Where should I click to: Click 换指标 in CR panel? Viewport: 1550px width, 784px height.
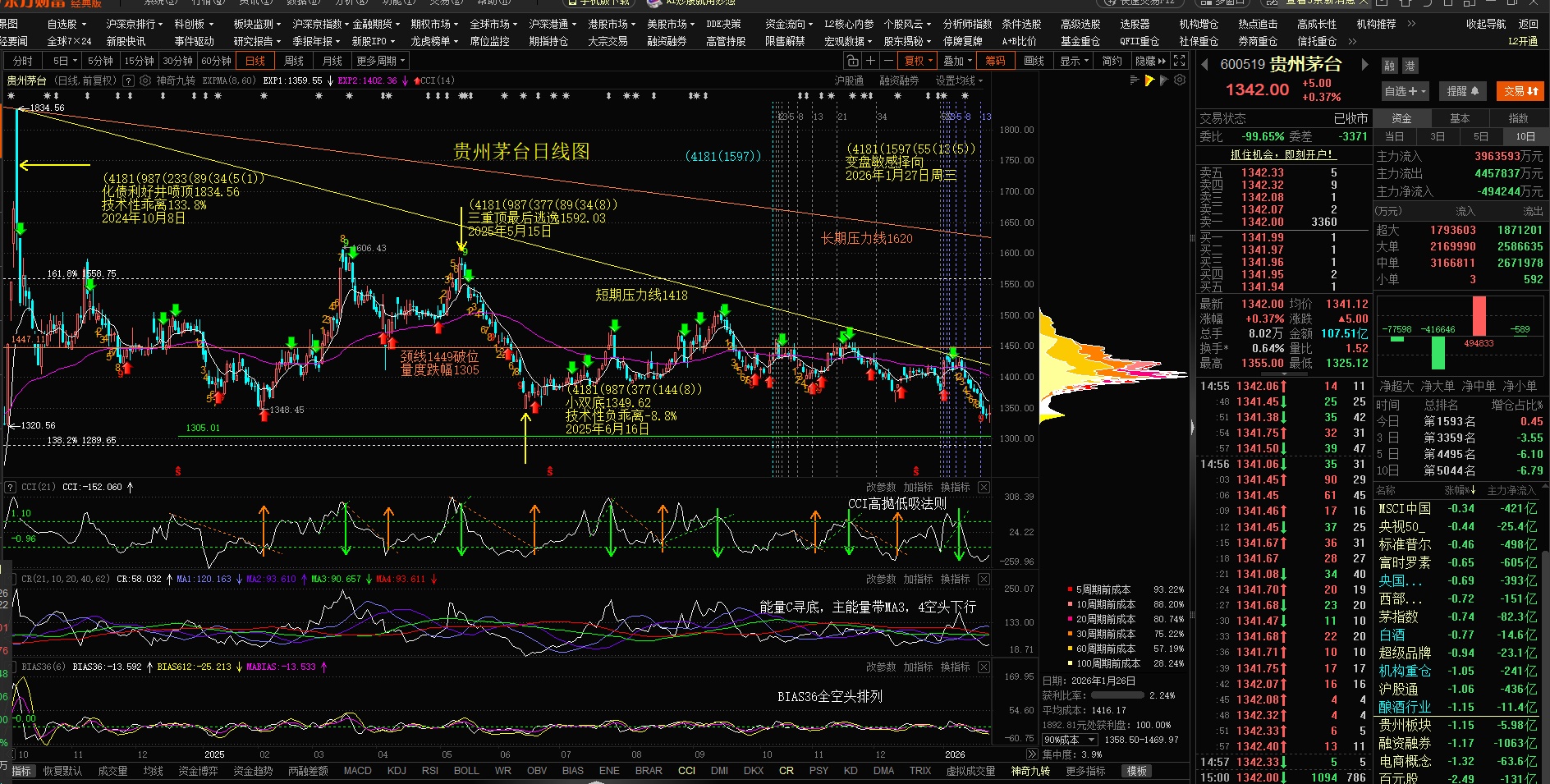click(x=955, y=580)
